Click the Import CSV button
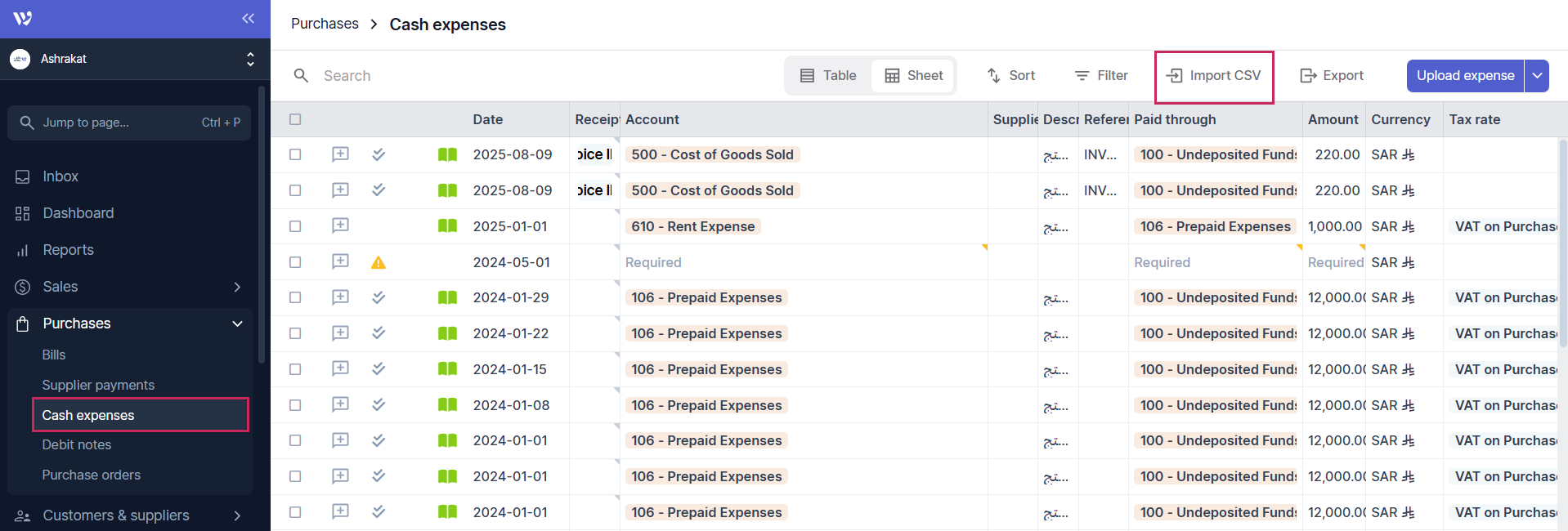The image size is (1568, 531). [1214, 76]
